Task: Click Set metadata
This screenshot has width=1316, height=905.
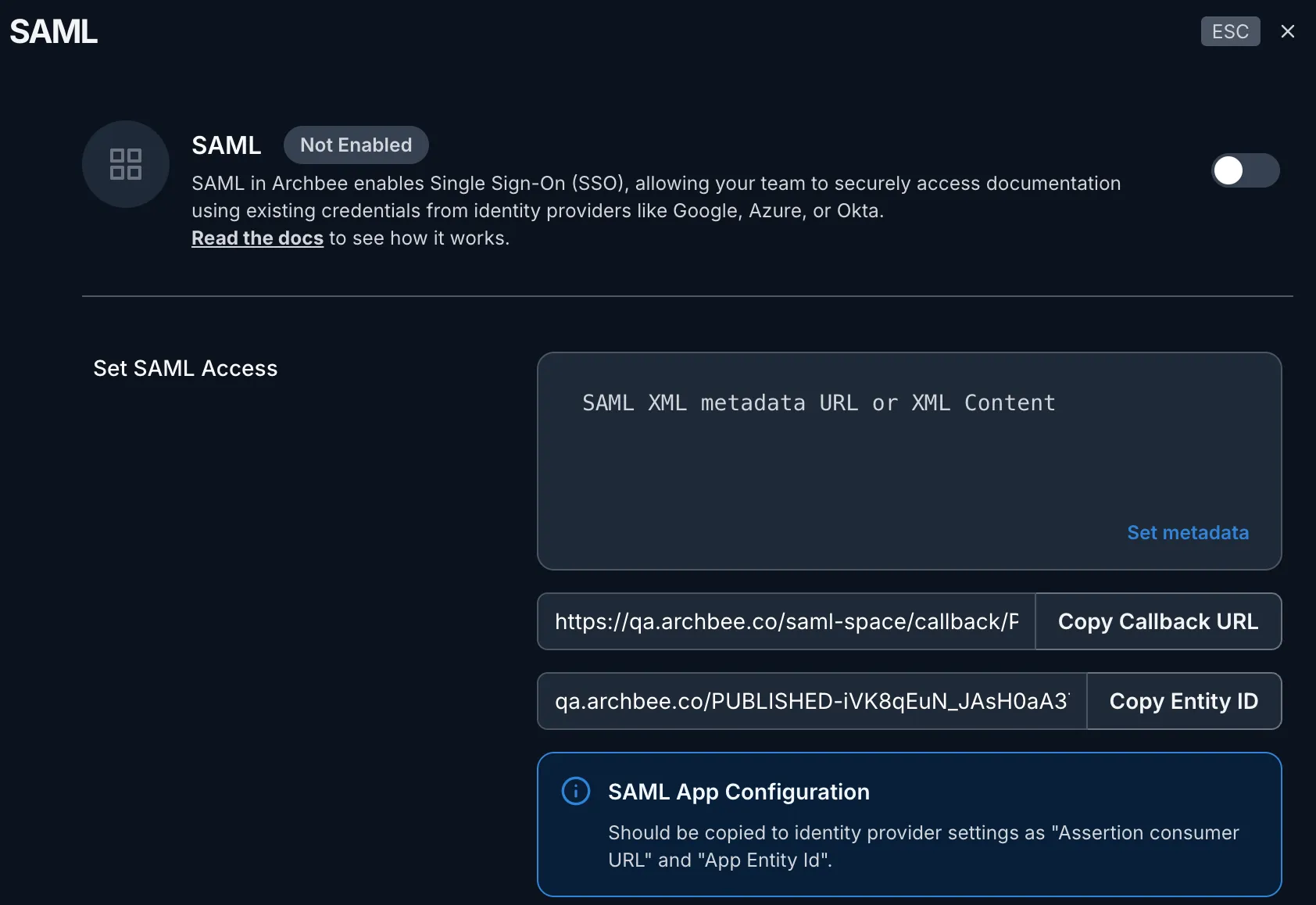Action: click(1188, 532)
